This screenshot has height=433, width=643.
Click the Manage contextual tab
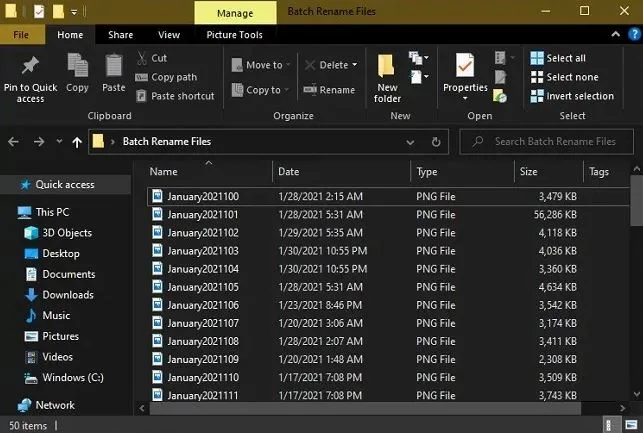point(235,13)
